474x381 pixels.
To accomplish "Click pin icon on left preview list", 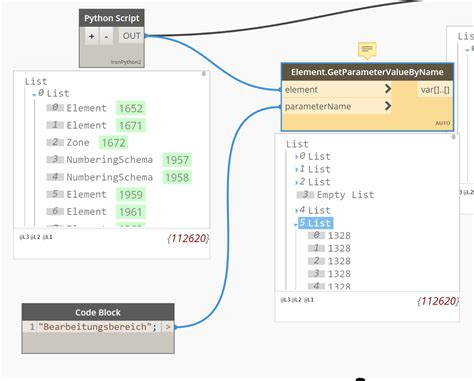I will (204, 74).
